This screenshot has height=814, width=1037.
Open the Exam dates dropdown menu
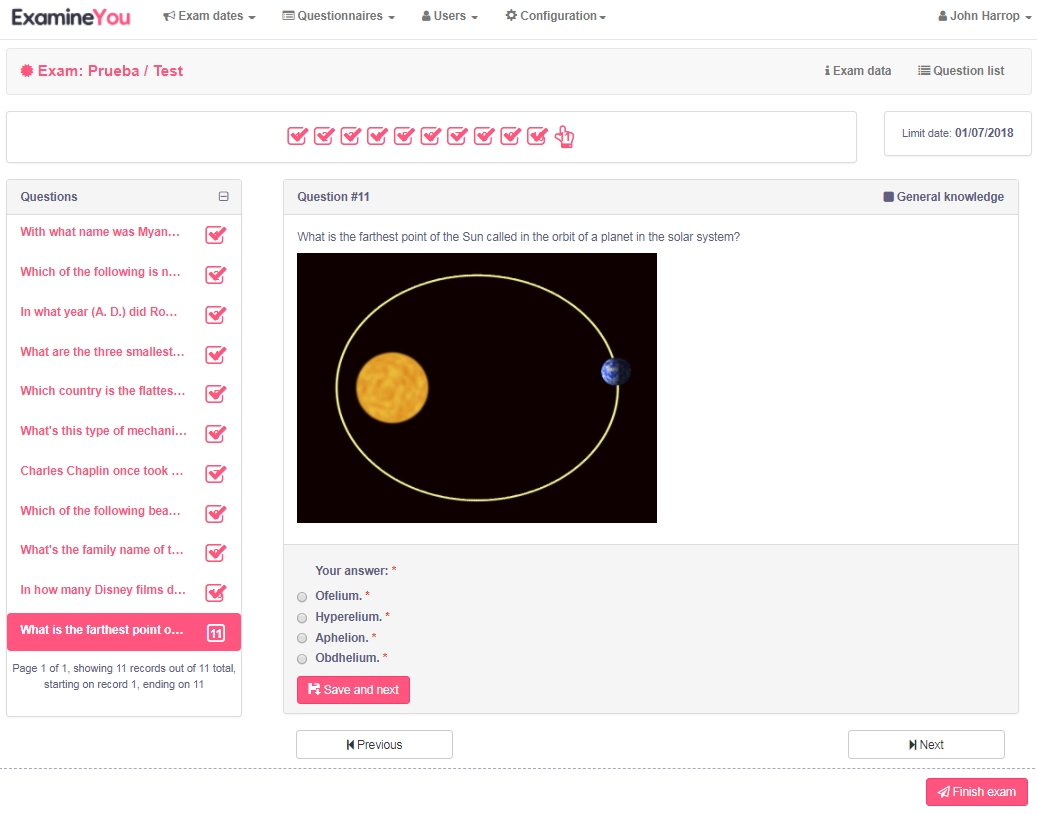coord(209,16)
